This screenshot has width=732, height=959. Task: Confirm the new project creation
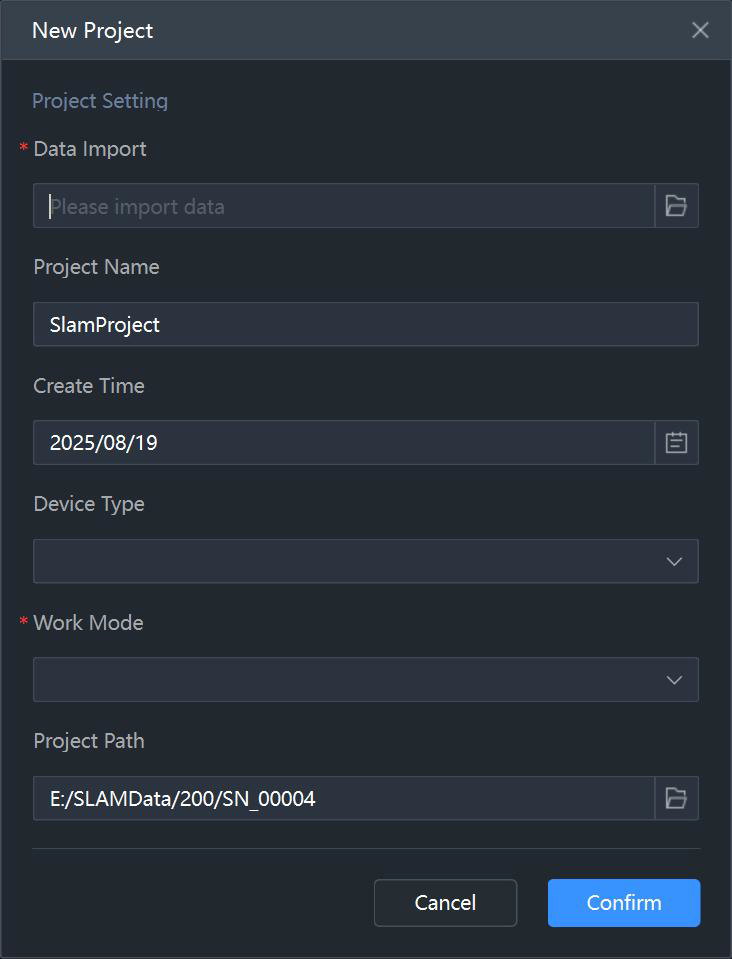tap(624, 903)
